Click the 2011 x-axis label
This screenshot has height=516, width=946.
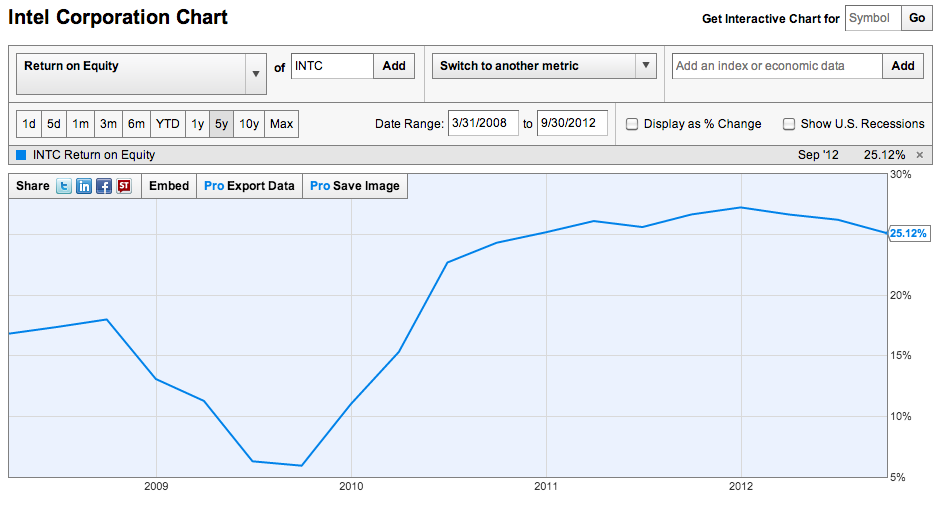pos(546,486)
